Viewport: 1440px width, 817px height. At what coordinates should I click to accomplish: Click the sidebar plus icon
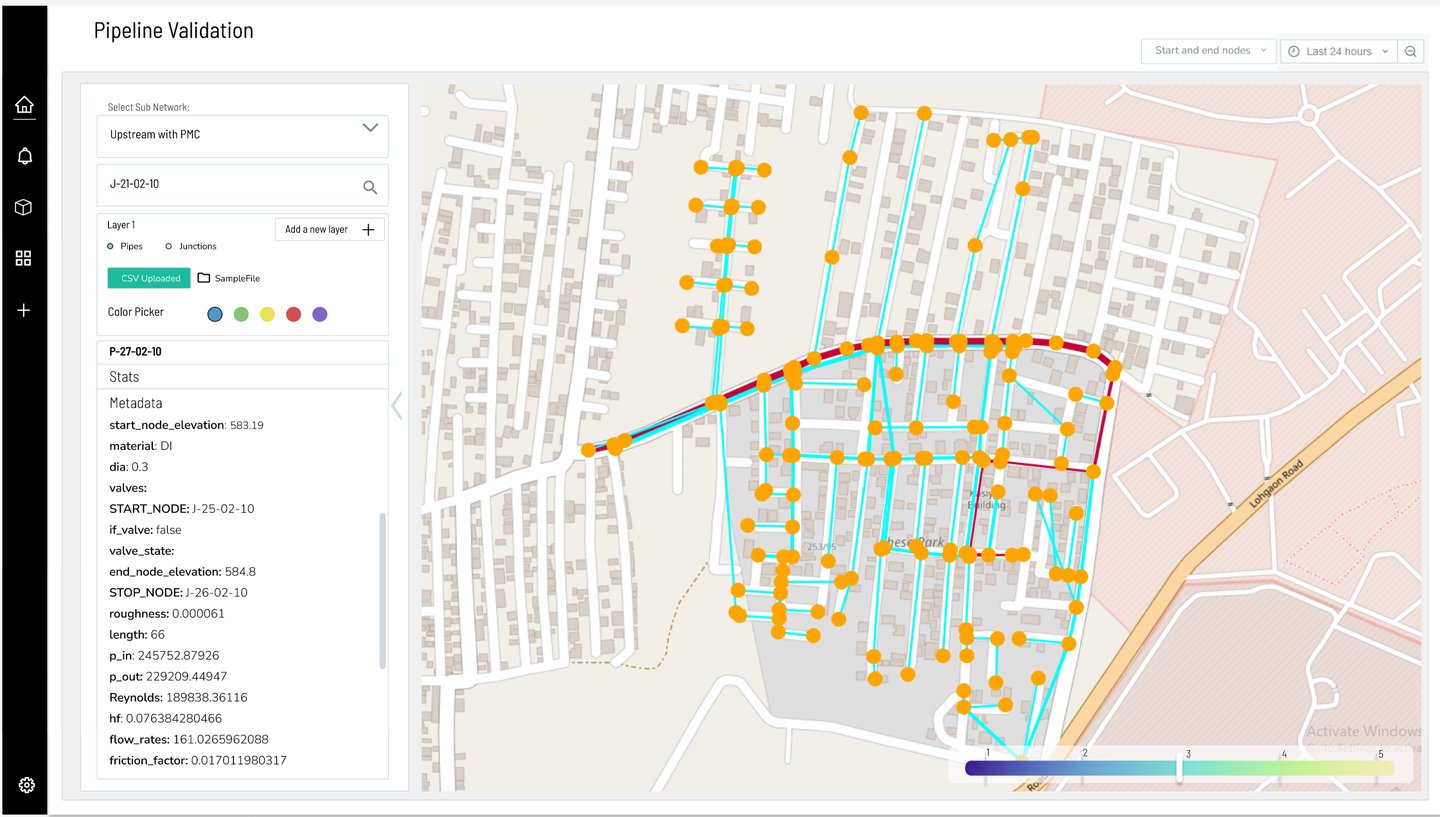(24, 310)
